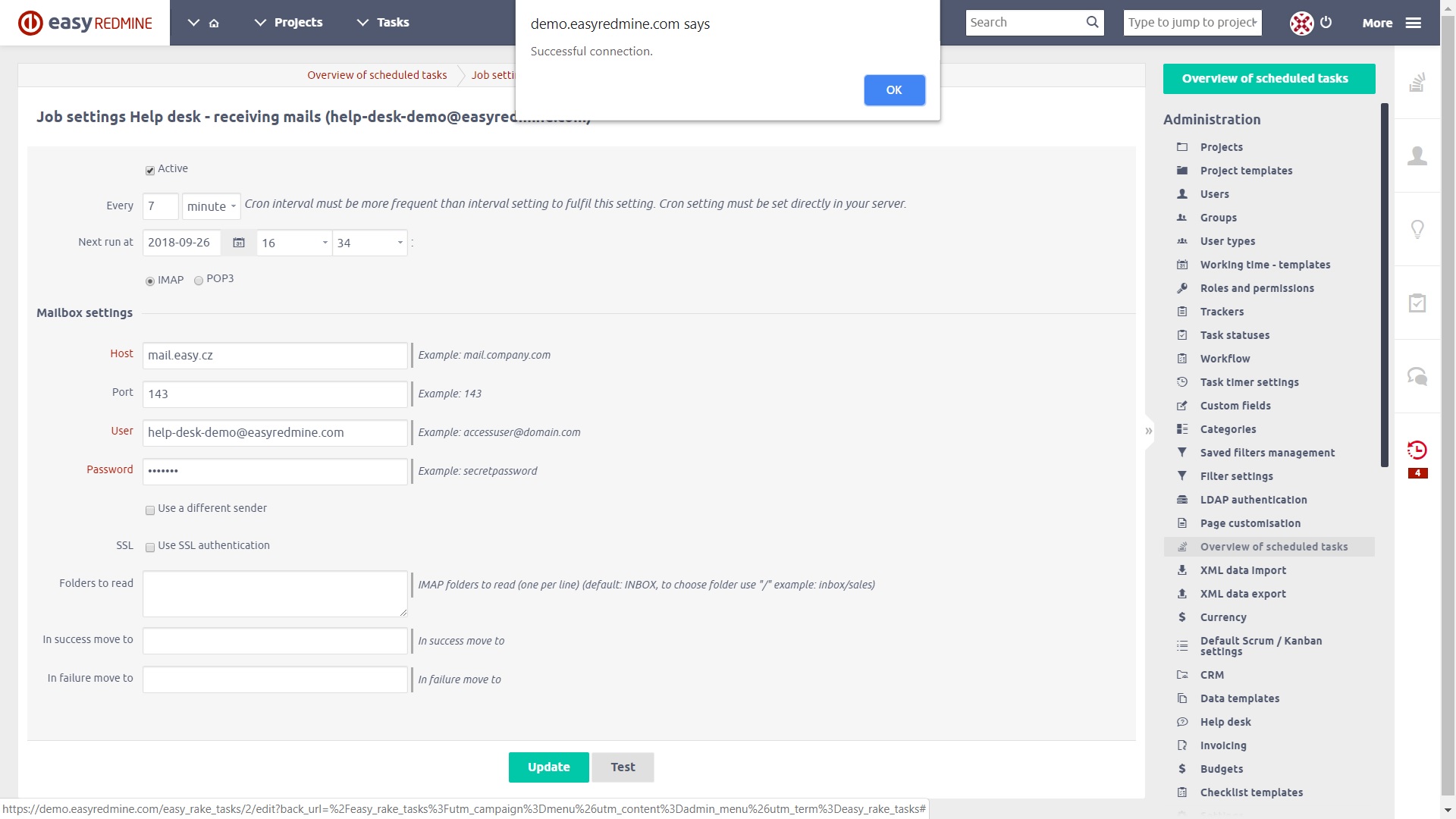This screenshot has height=819, width=1456.
Task: Click the checklist icon in right strip
Action: tap(1417, 303)
